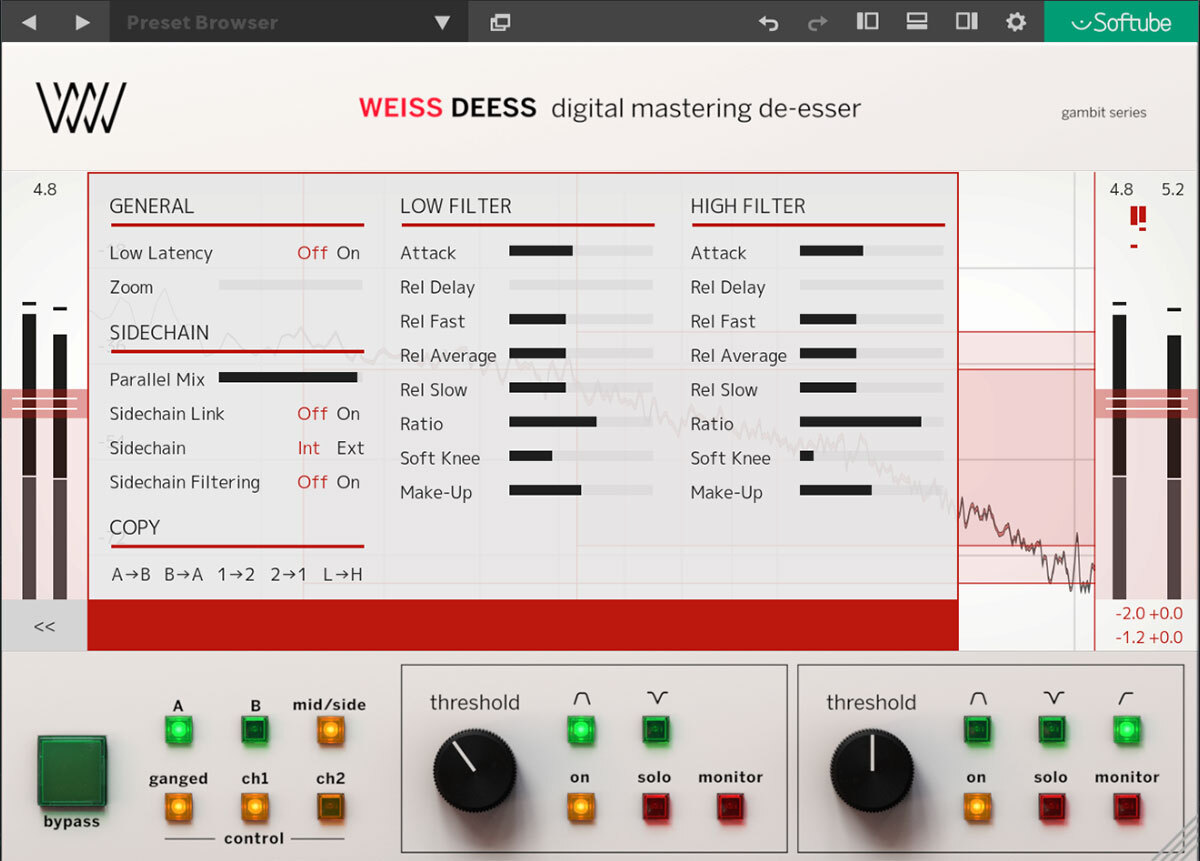Adjust High Filter Make-Up slider
This screenshot has width=1200, height=861.
point(871,490)
